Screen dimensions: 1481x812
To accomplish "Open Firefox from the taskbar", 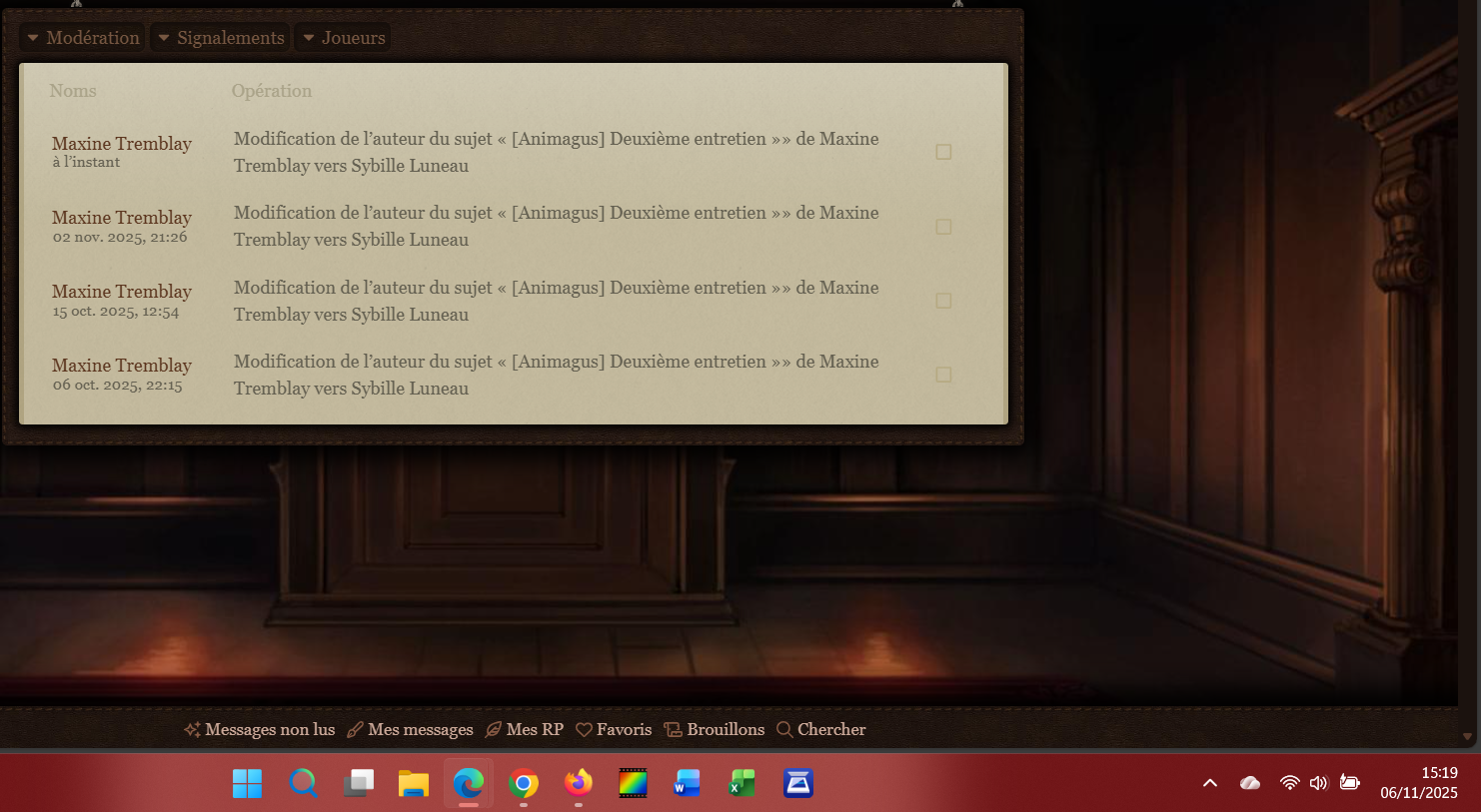I will [578, 783].
